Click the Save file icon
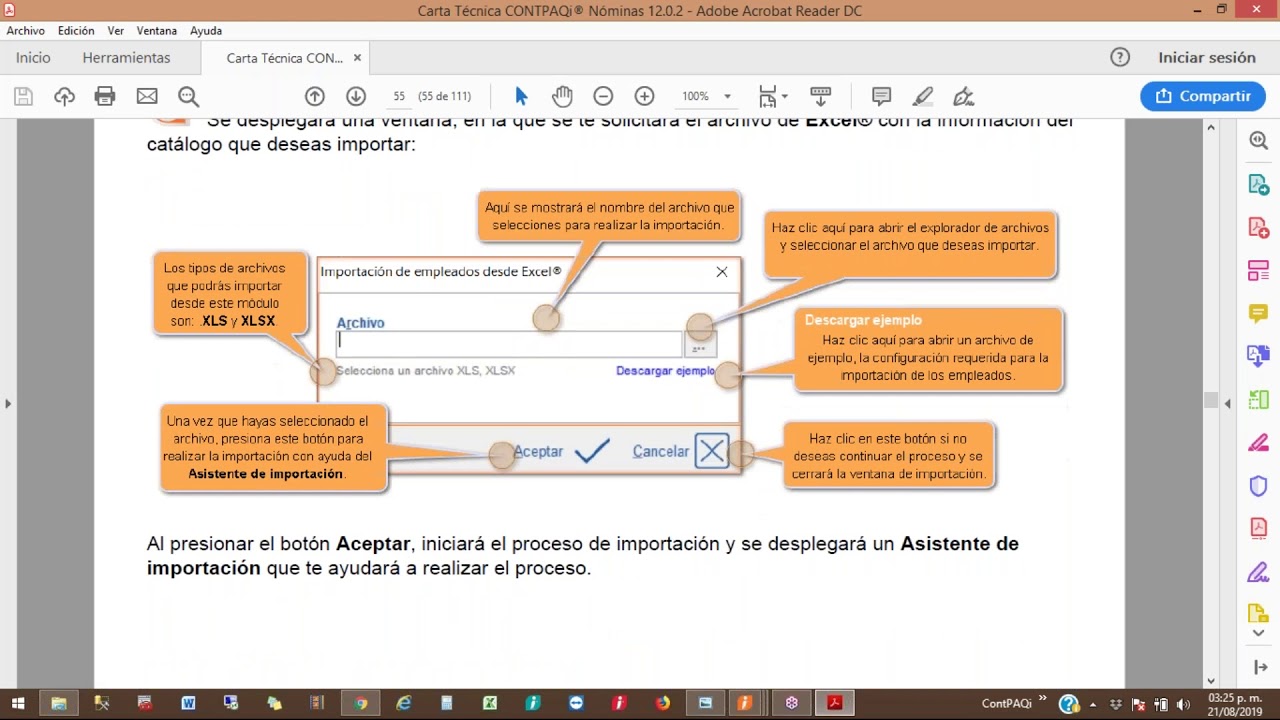 23,96
